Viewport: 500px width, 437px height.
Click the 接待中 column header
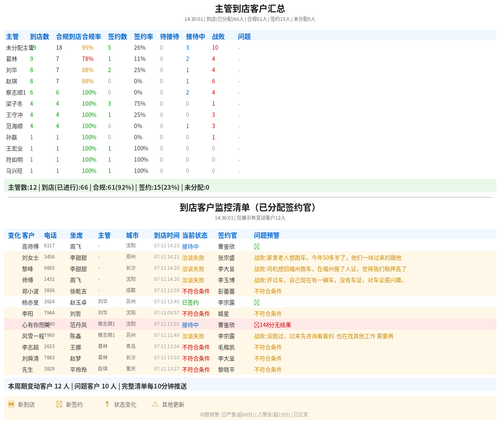195,36
